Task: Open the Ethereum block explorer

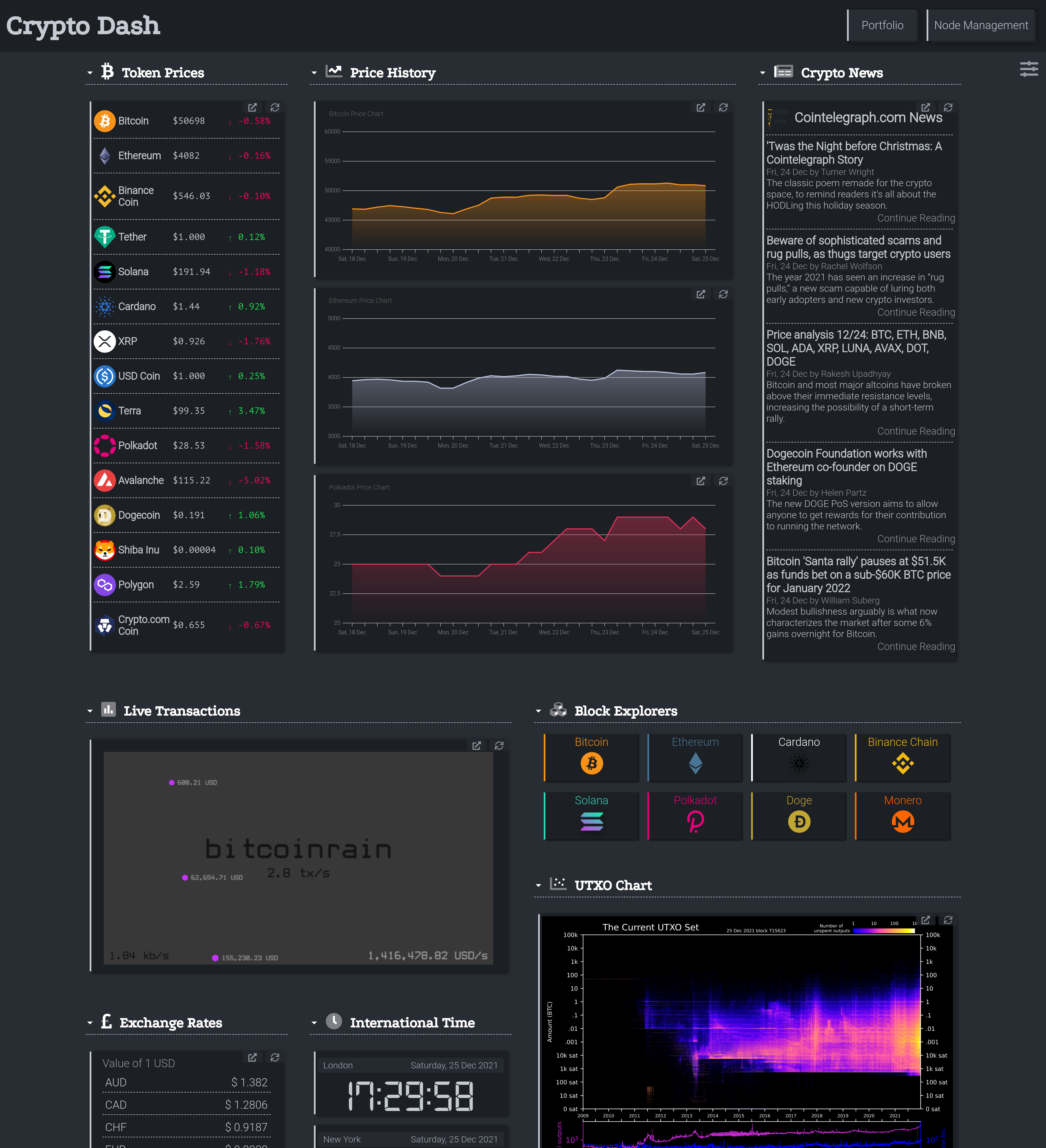Action: click(x=695, y=757)
